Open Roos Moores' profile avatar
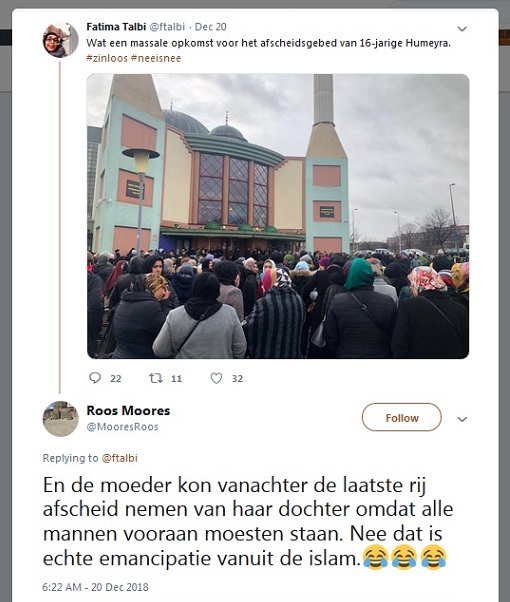 click(x=60, y=419)
